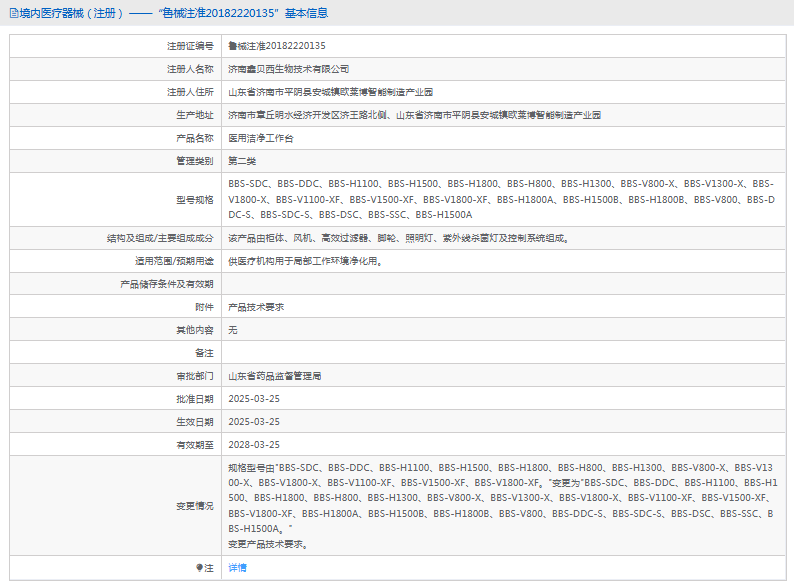Select 供医疗机构用于局部工作环境净化用。
Image resolution: width=794 pixels, height=583 pixels.
click(305, 261)
